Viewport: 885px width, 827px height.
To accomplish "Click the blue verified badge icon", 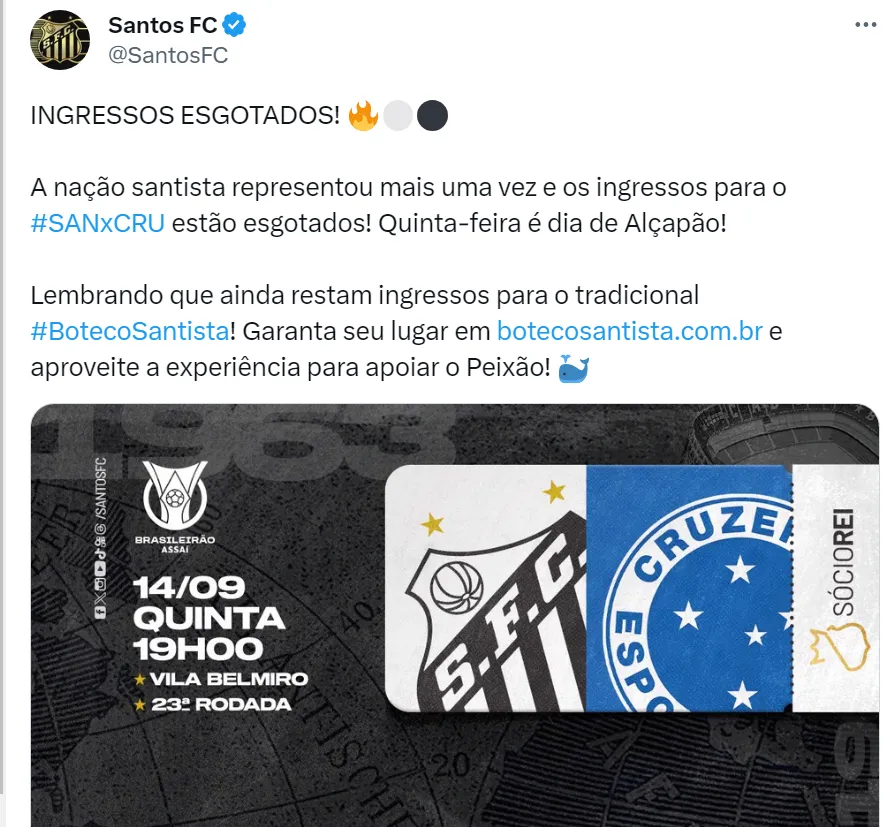I will [234, 25].
